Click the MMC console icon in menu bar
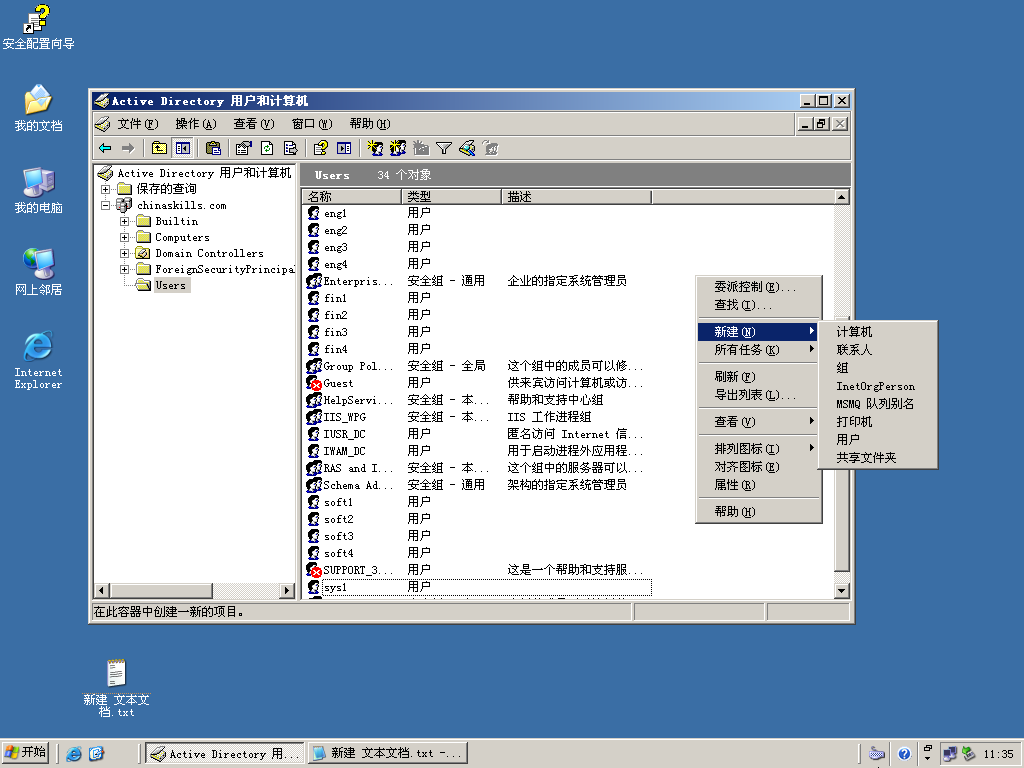1024x768 pixels. pos(103,123)
